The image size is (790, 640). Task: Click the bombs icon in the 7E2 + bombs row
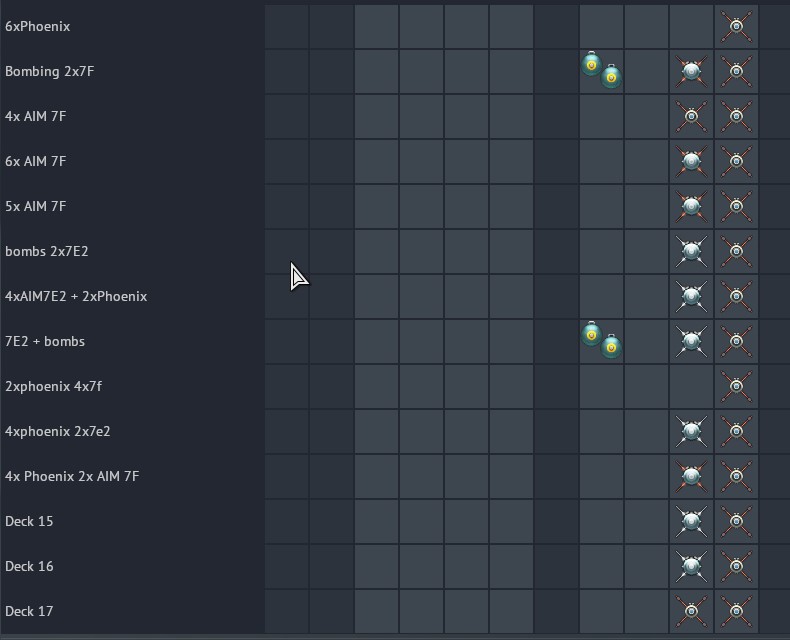click(601, 341)
